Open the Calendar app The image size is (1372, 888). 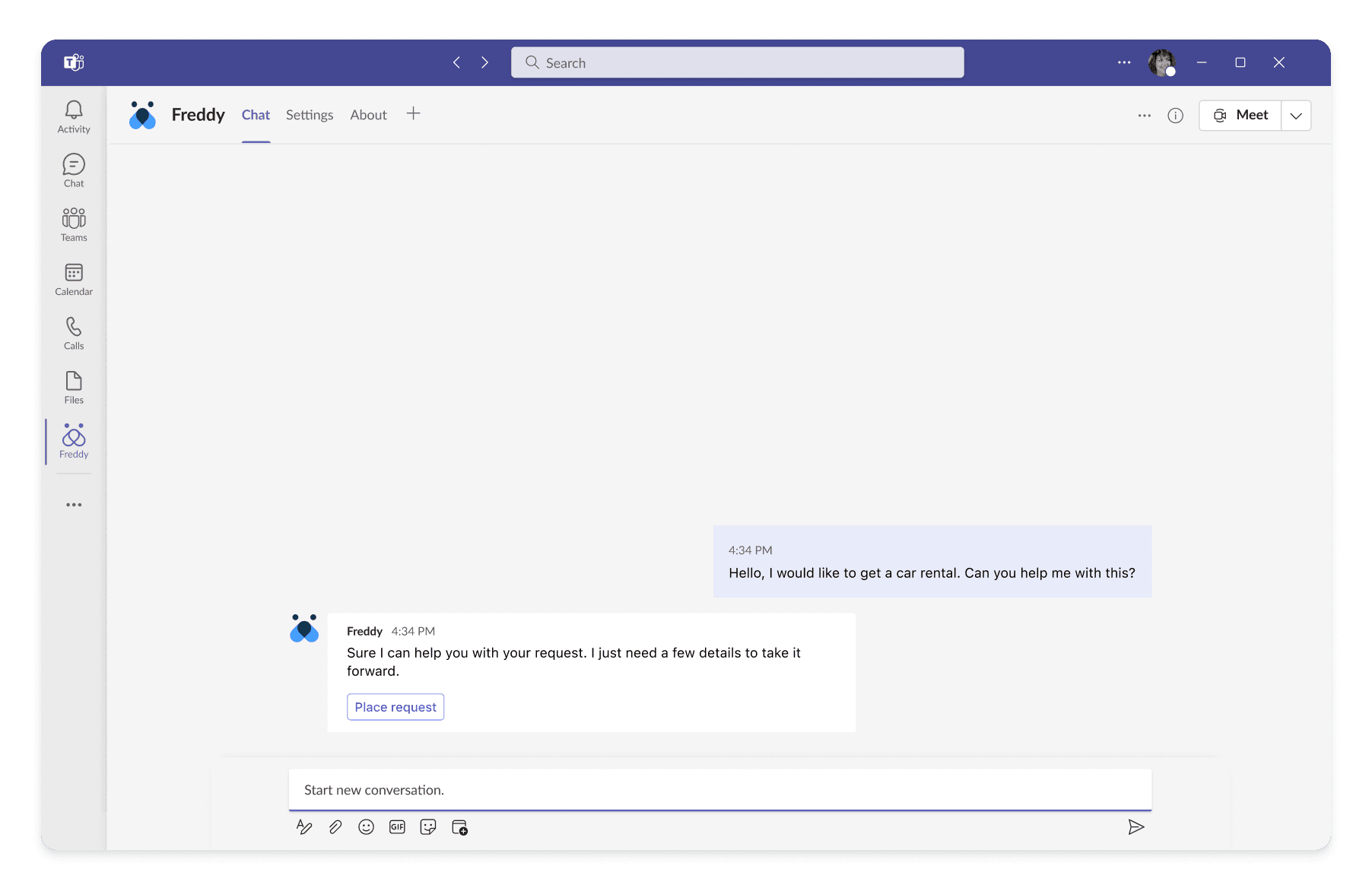click(x=74, y=279)
